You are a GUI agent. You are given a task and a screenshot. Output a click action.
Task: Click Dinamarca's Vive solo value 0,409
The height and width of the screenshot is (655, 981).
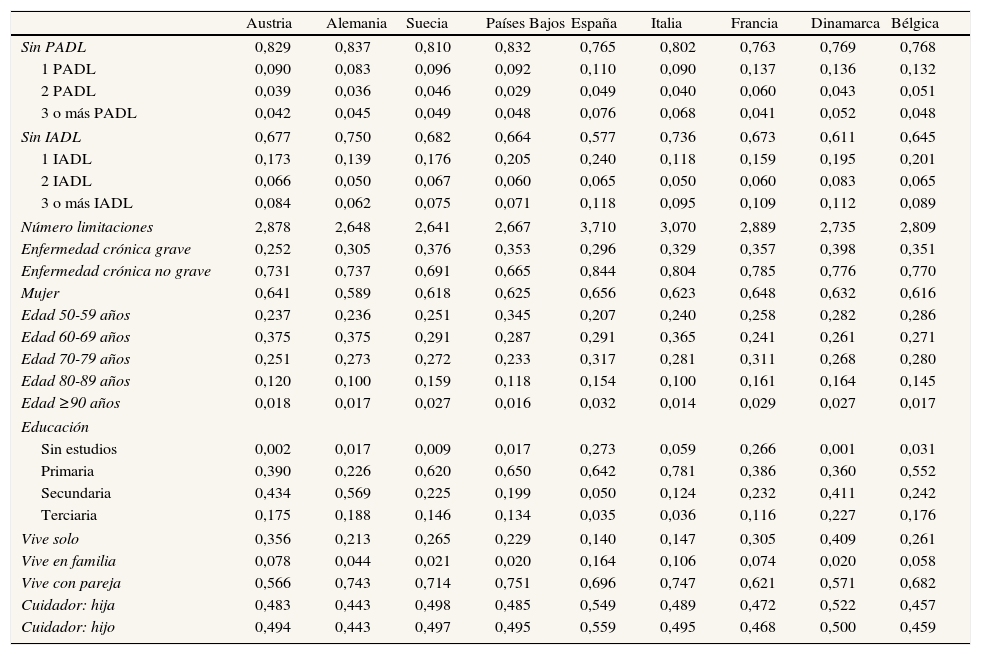click(x=838, y=539)
